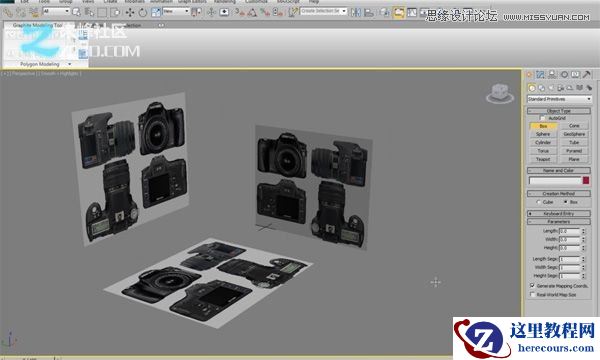Click the ViewCube in the viewport
The image size is (600, 360).
coord(500,94)
